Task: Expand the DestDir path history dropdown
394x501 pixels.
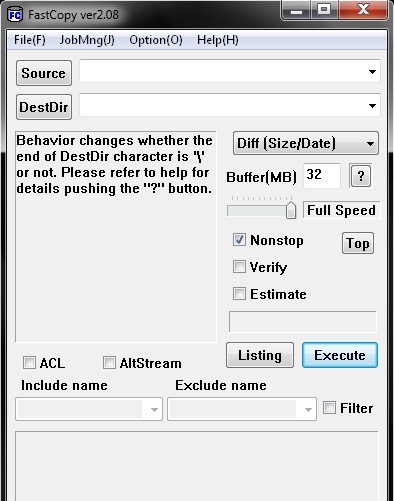Action: [x=372, y=106]
